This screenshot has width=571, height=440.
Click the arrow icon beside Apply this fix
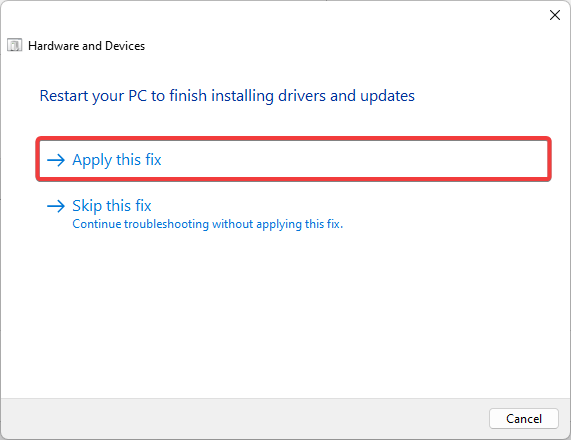[x=56, y=160]
